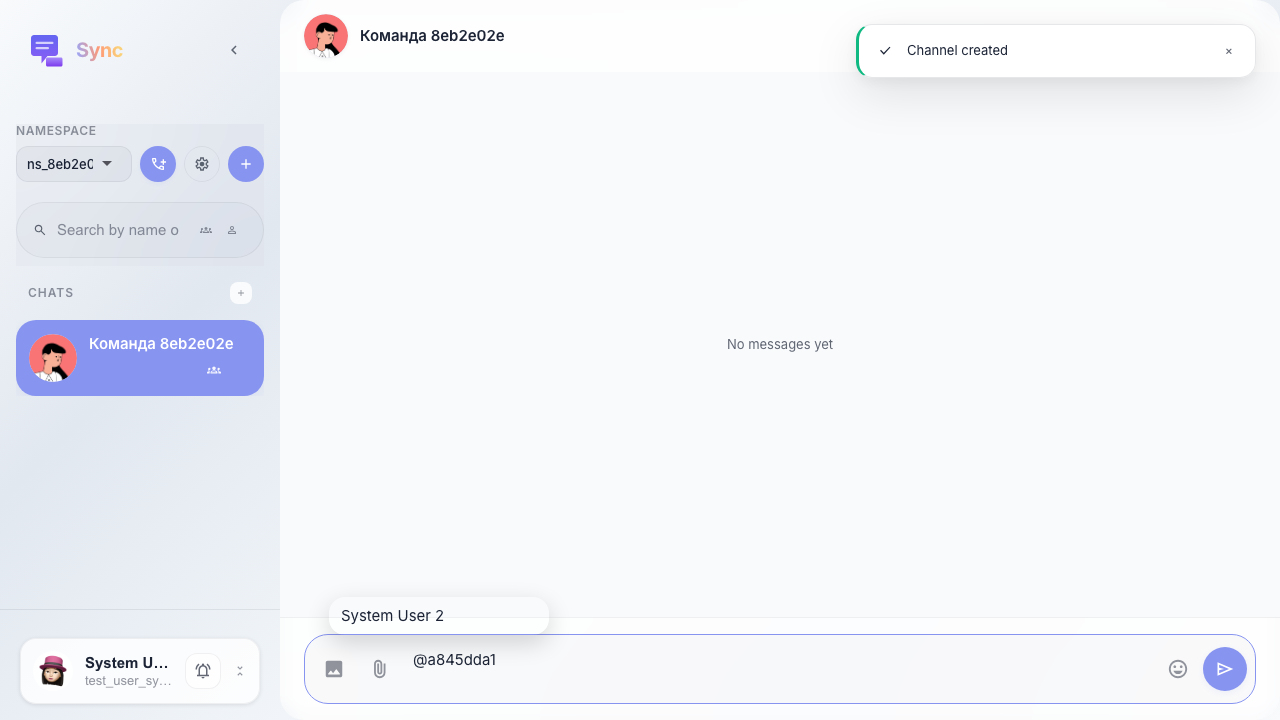Viewport: 1280px width, 720px height.
Task: Collapse the sidebar with the chevron arrow
Action: (234, 50)
